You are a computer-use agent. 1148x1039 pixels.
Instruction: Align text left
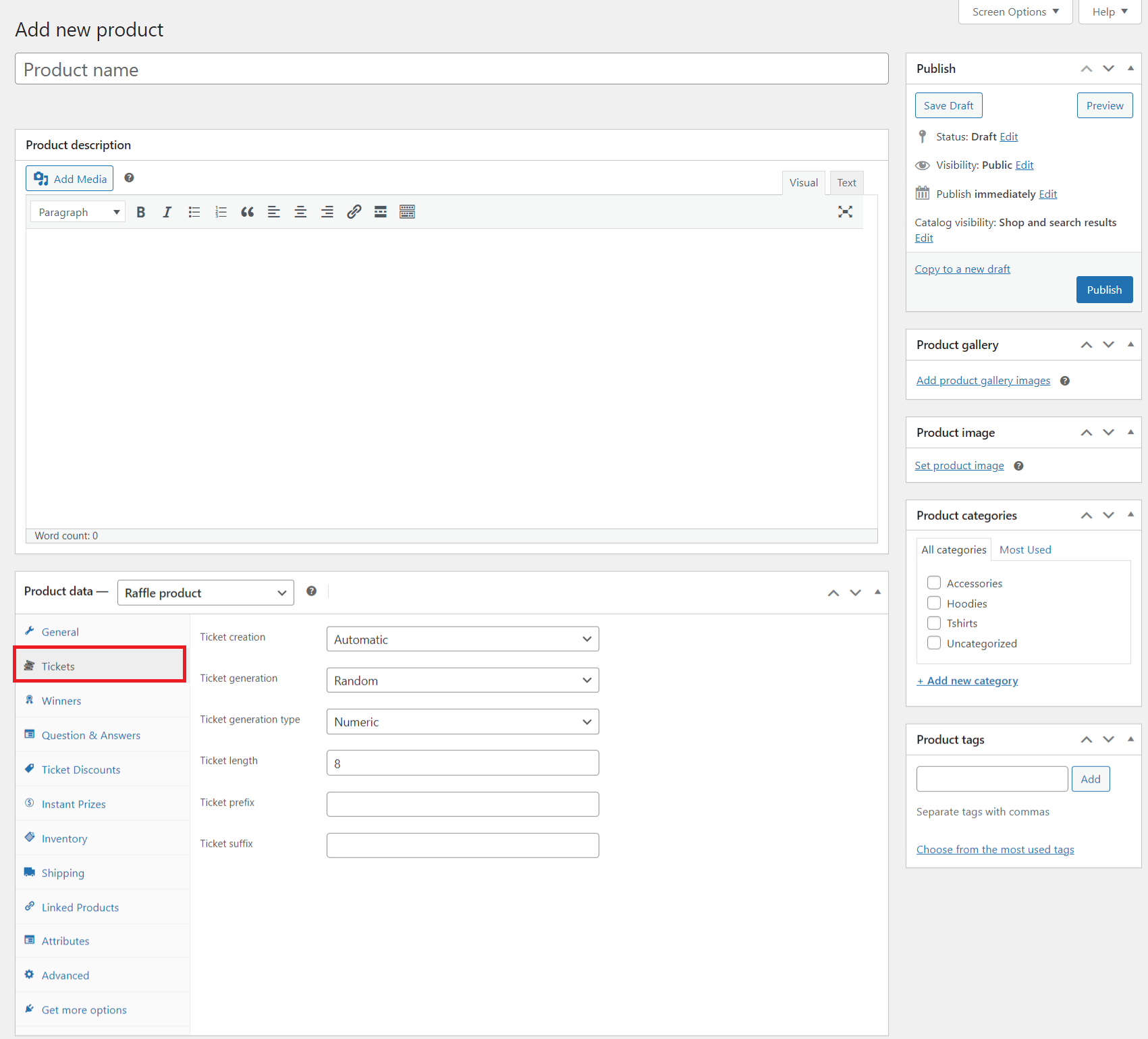273,212
